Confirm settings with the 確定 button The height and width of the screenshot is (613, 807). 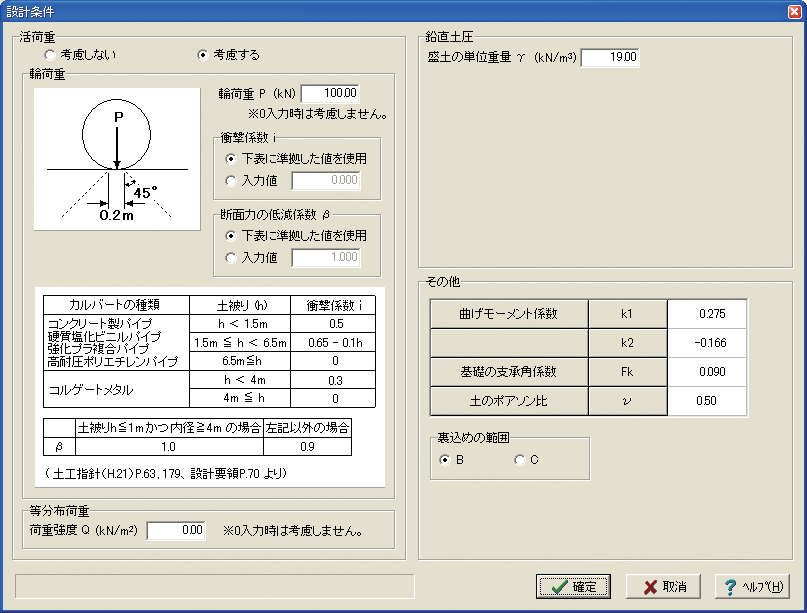573,587
